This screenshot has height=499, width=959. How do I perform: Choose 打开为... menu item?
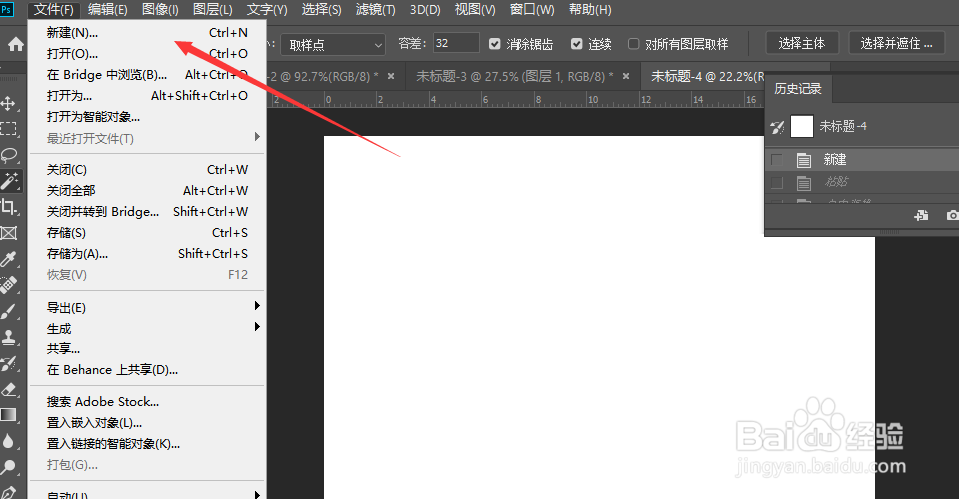tap(147, 95)
